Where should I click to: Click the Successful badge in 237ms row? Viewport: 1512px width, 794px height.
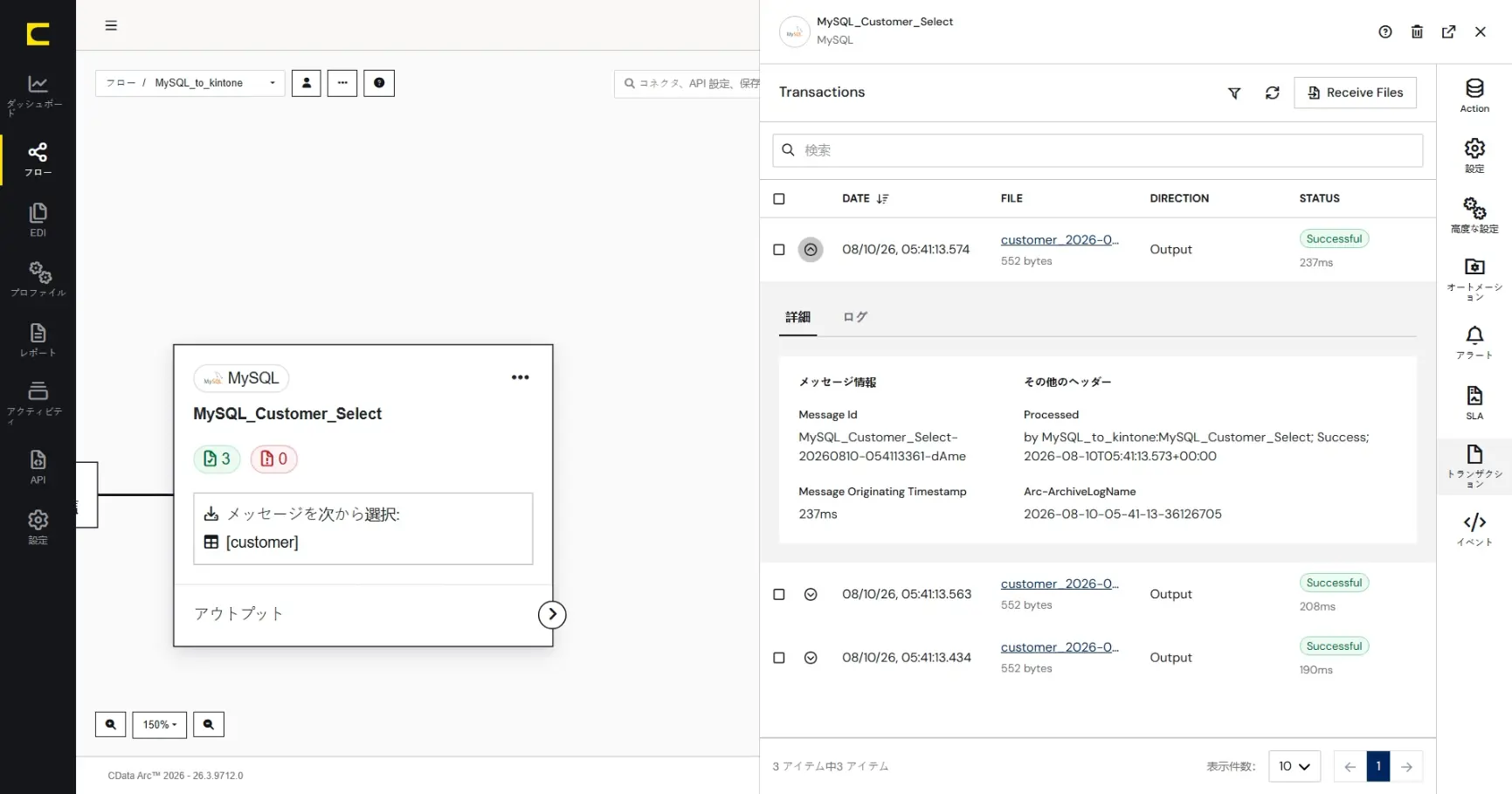coord(1334,238)
